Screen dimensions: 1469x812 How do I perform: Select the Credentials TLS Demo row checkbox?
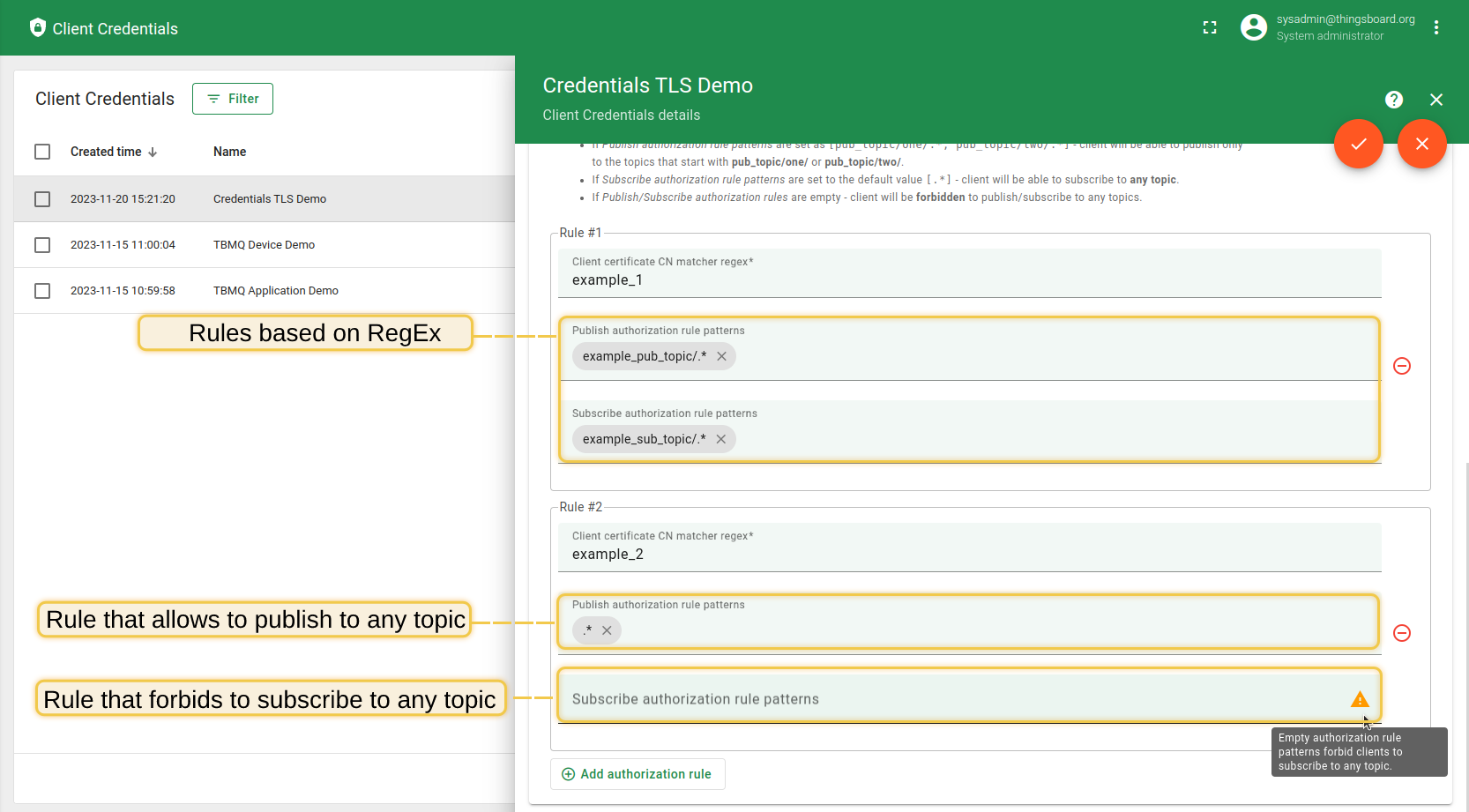[42, 199]
